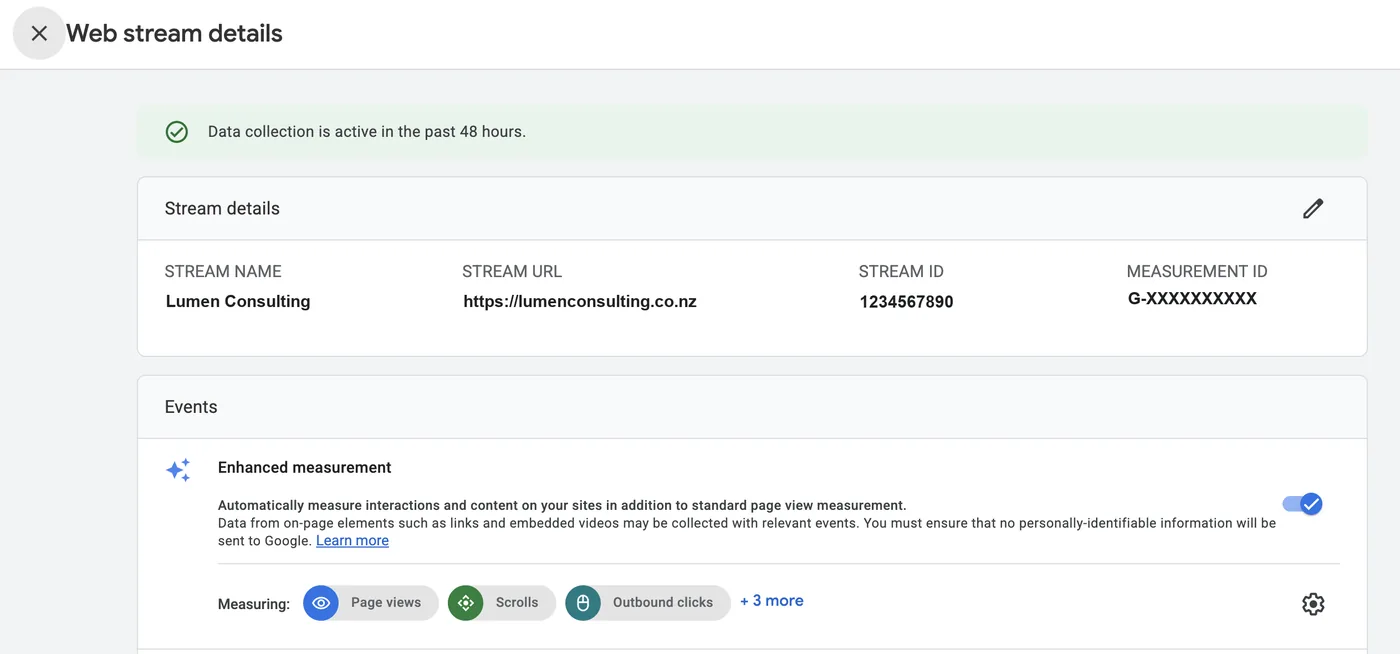This screenshot has height=654, width=1400.
Task: Open enhanced measurement settings gear
Action: [1313, 604]
